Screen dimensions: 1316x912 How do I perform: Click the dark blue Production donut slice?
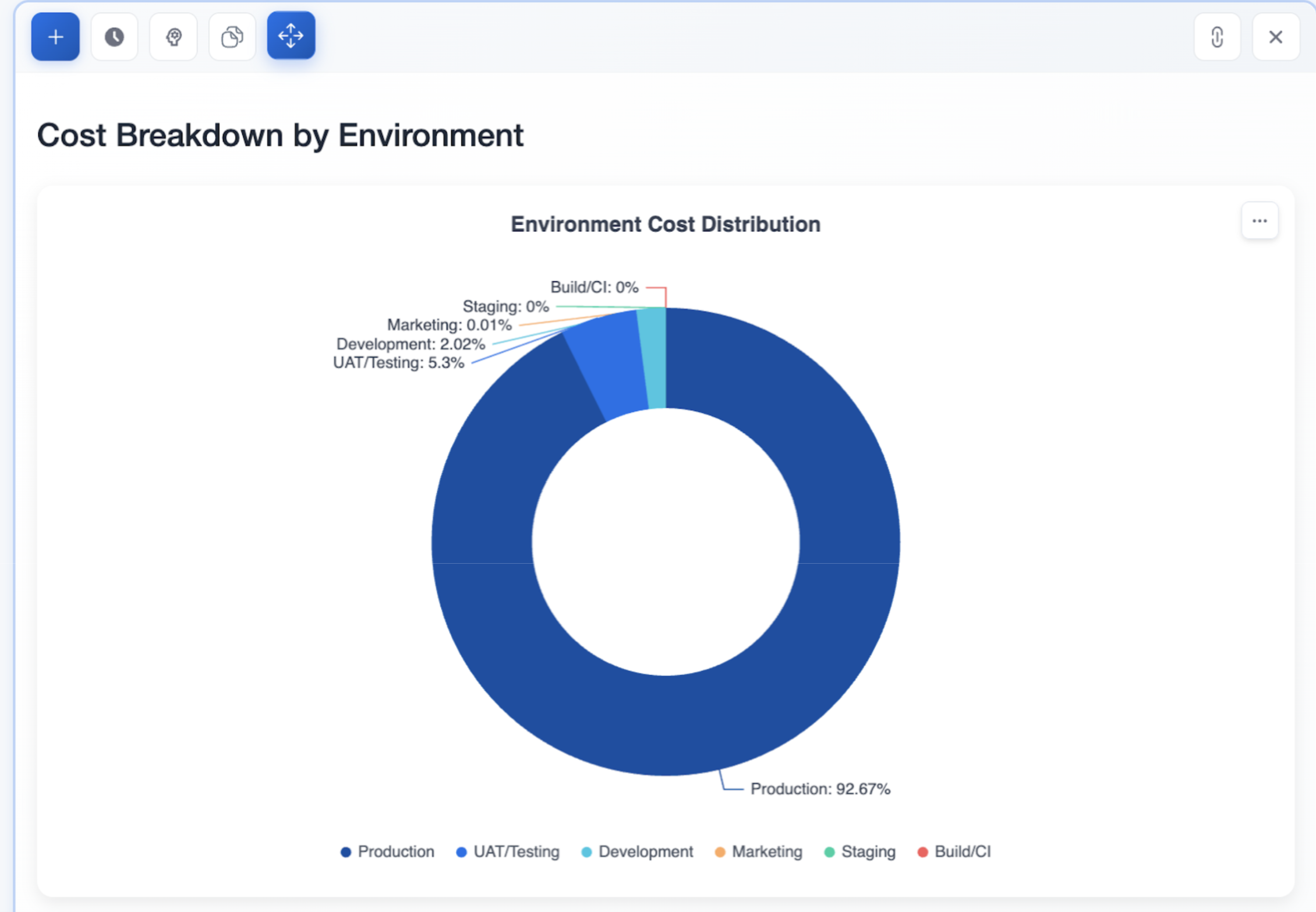[666, 725]
